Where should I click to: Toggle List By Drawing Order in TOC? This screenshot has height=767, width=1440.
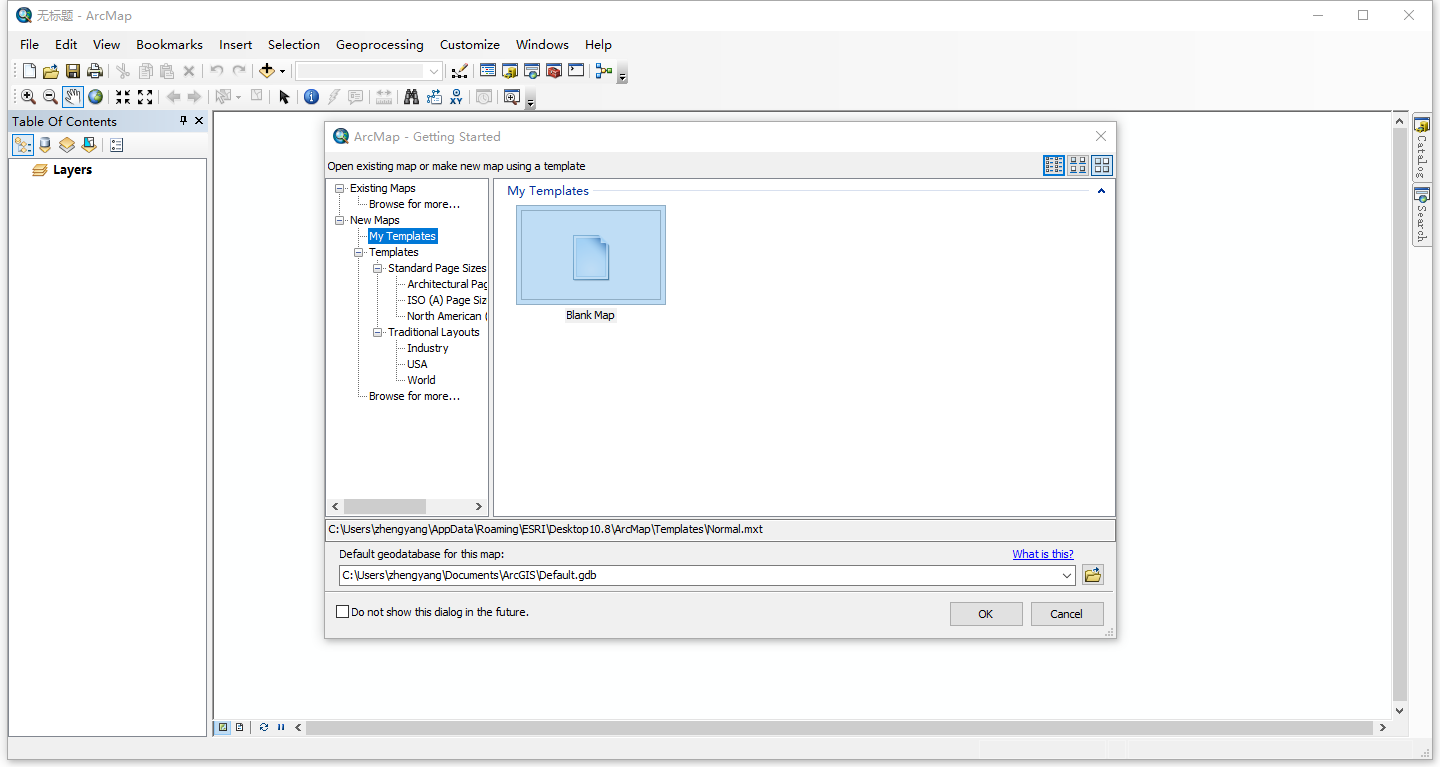(x=23, y=145)
